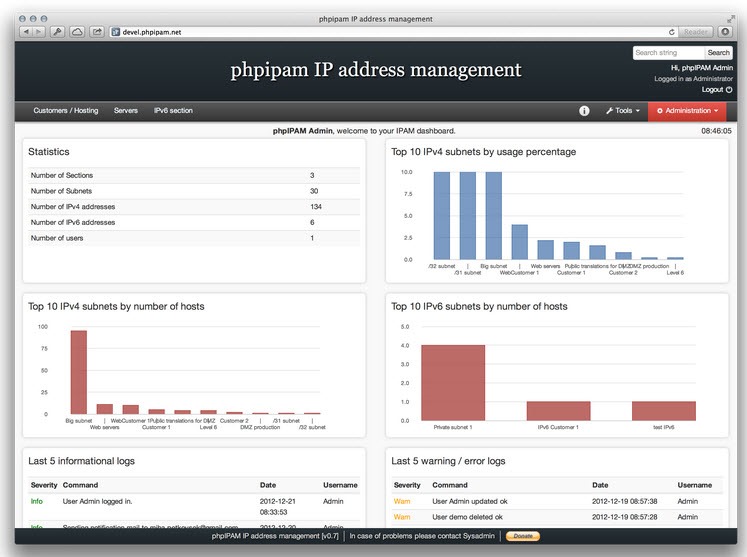Viewport: 747px width, 557px height.
Task: Click the 'User Admin logged in.' log entry
Action: 98,501
